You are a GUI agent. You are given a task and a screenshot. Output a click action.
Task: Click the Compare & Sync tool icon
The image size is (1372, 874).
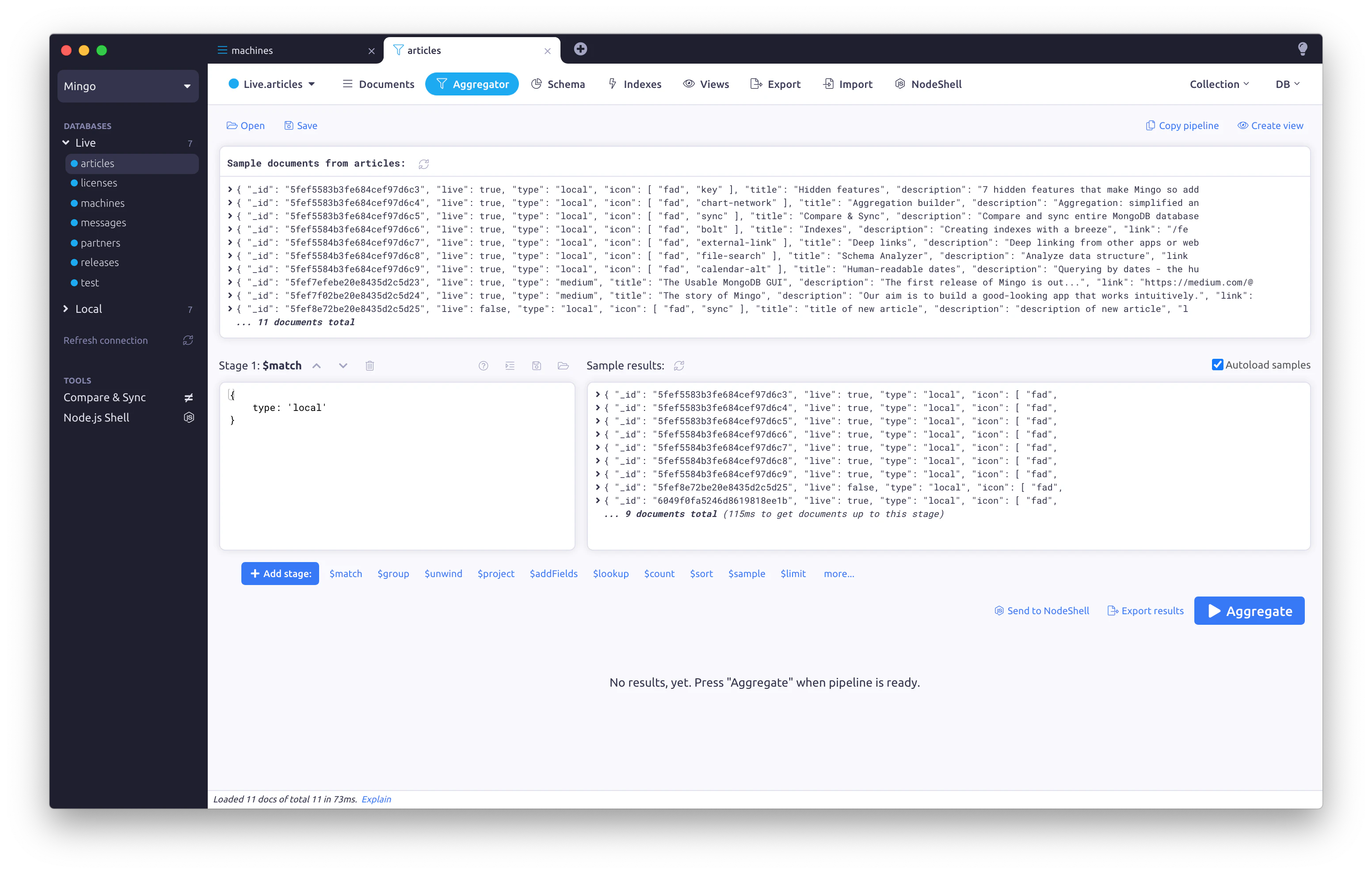[x=189, y=397]
